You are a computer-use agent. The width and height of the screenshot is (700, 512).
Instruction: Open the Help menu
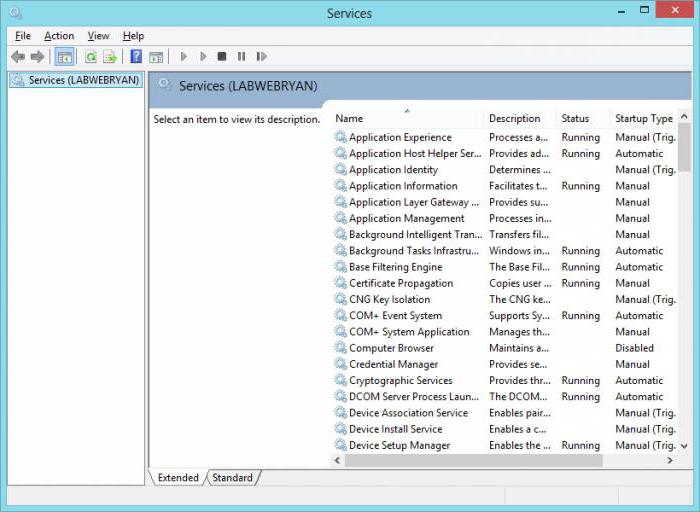pos(133,36)
